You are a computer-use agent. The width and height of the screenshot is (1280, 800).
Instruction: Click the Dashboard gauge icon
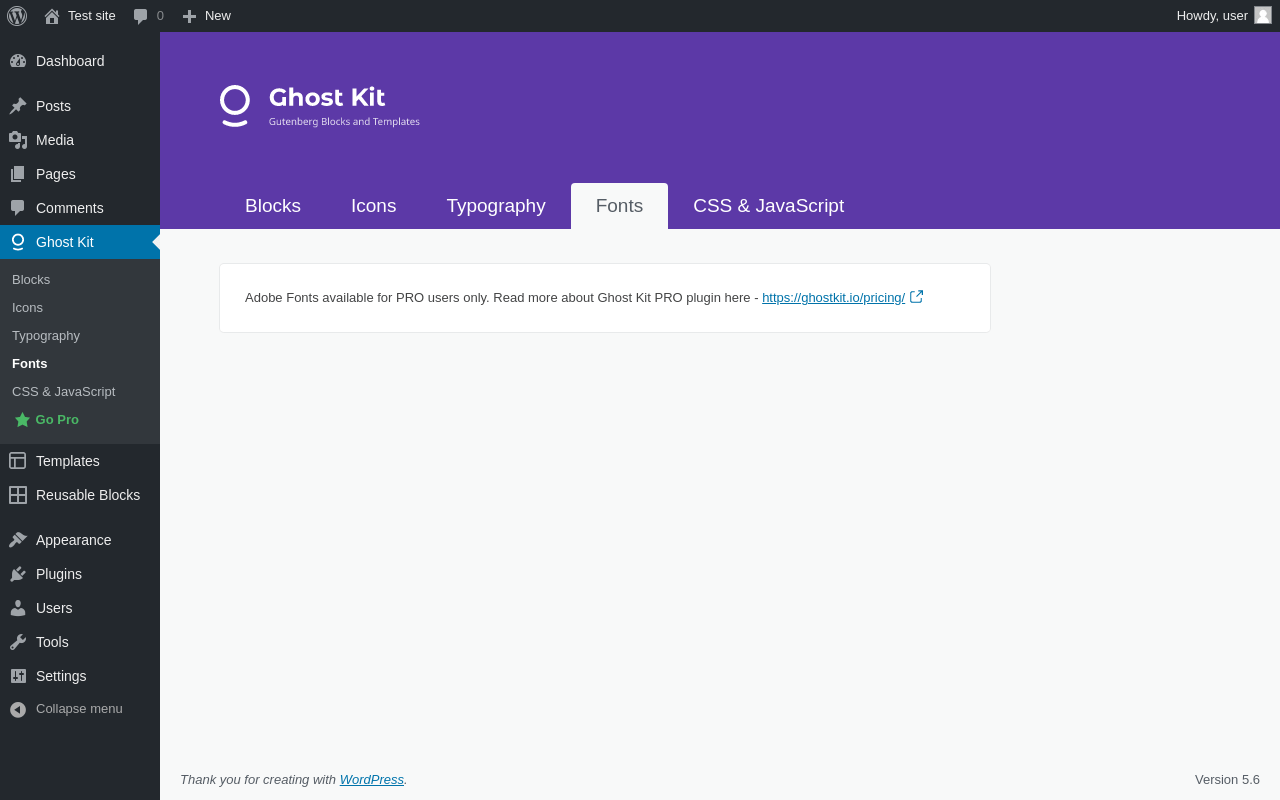[18, 61]
